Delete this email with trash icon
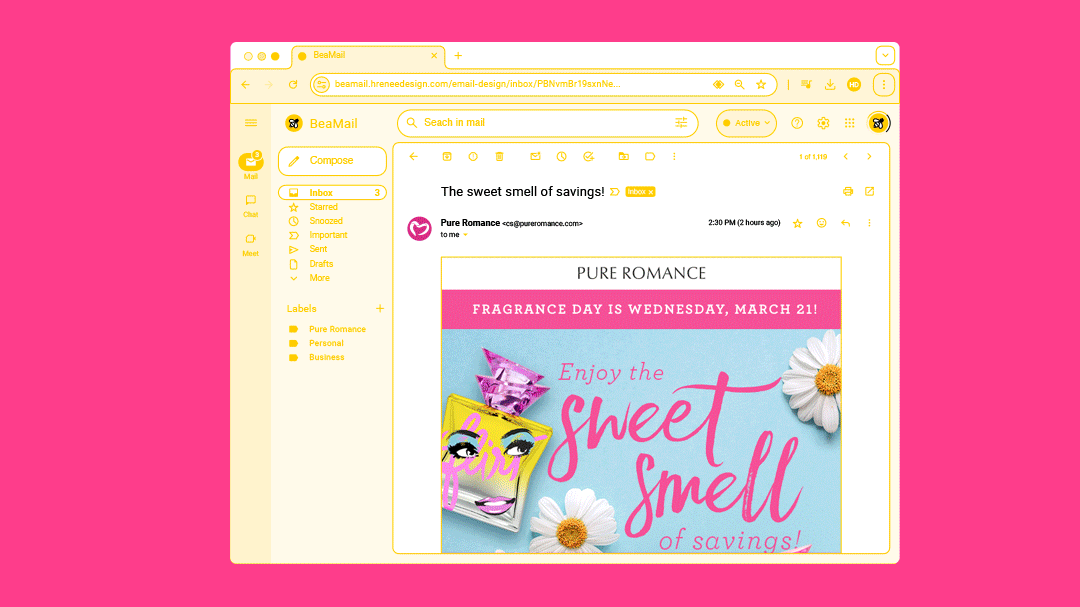Screen dimensions: 1080x607 [x=499, y=156]
